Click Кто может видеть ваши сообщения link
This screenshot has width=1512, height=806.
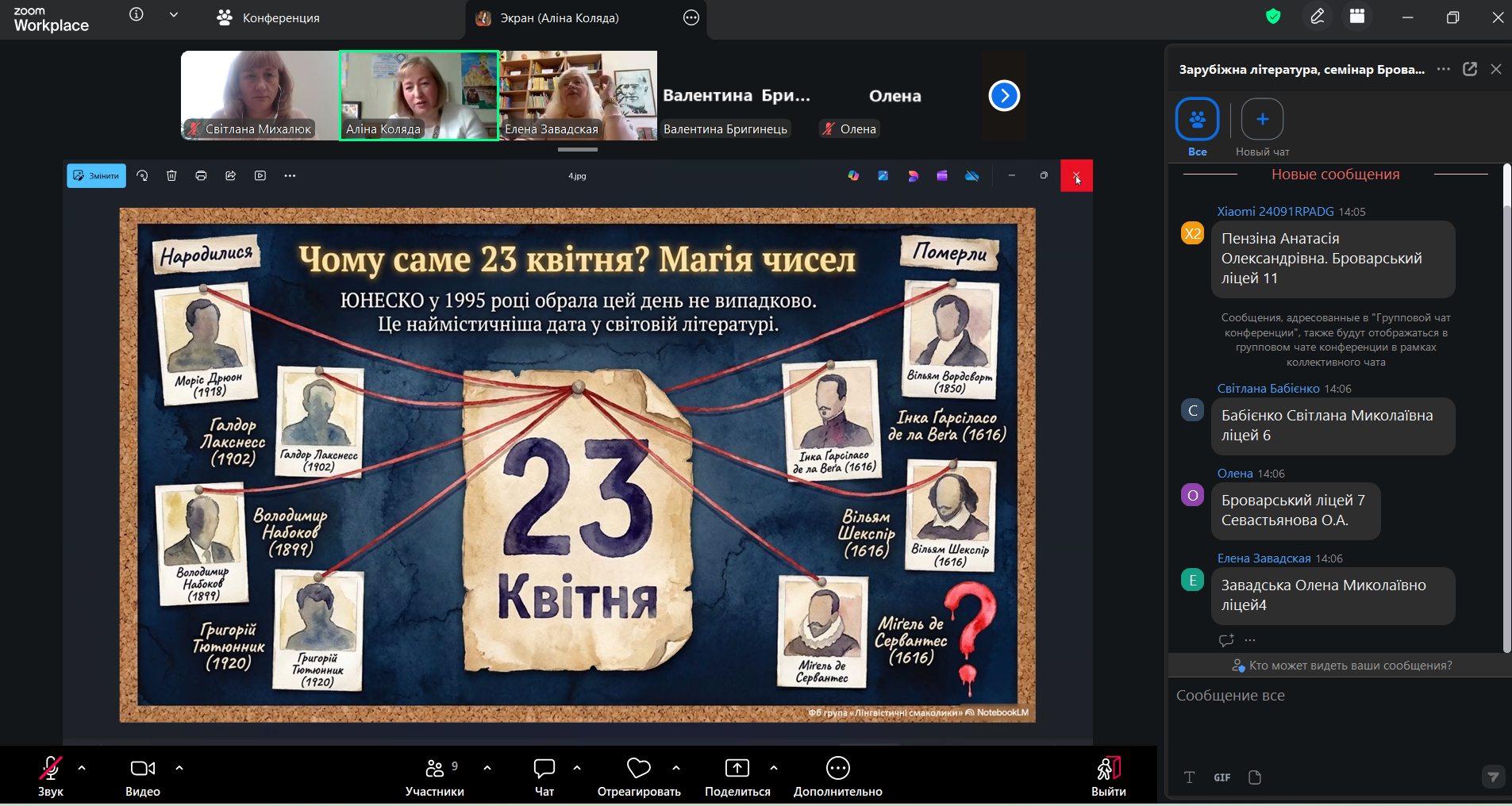(x=1342, y=666)
